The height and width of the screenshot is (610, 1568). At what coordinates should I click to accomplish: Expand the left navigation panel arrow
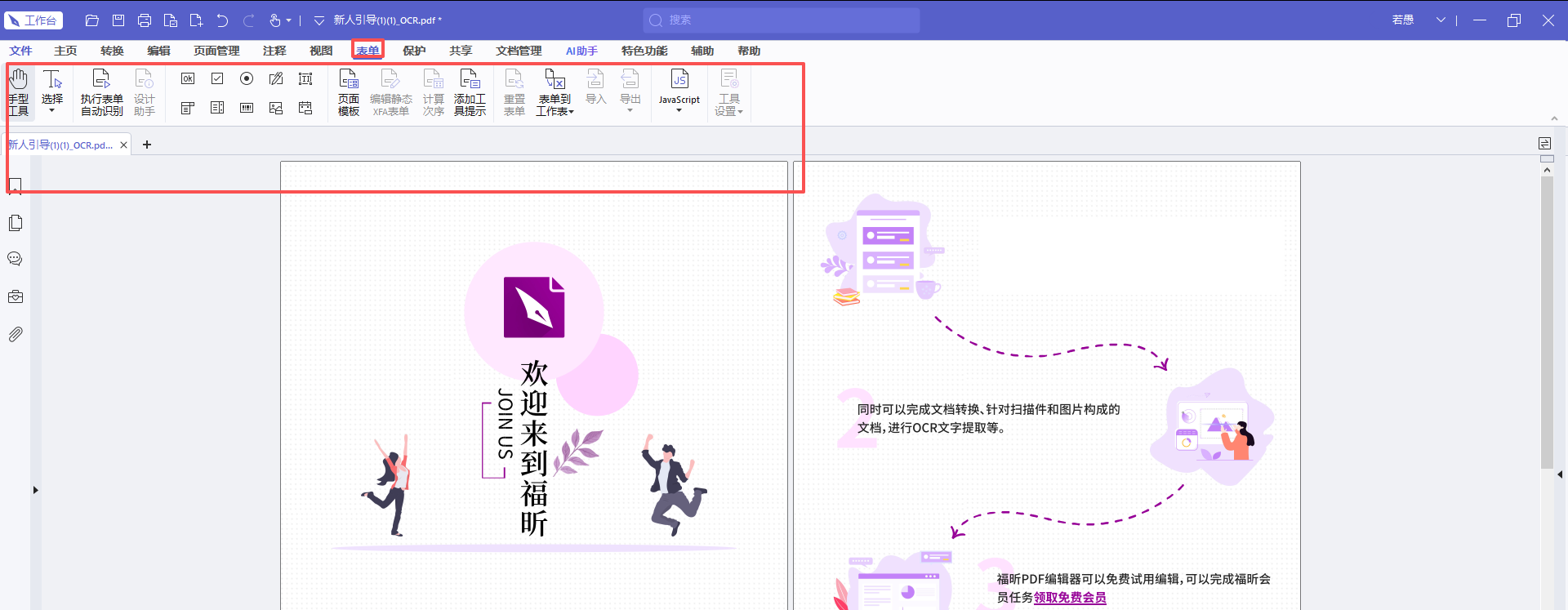(x=35, y=490)
